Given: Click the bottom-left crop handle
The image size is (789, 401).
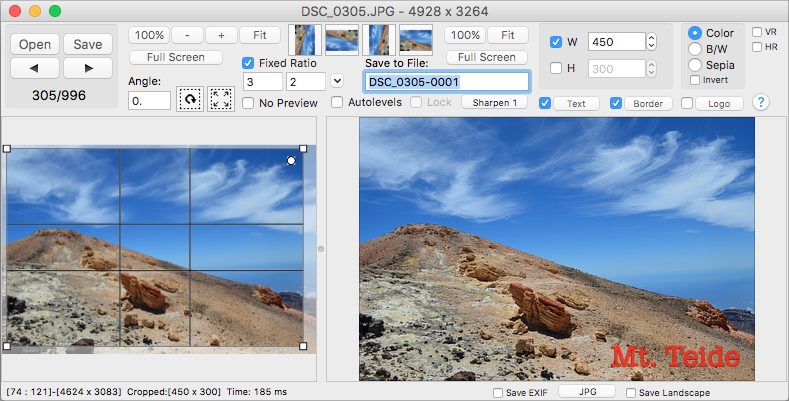Looking at the screenshot, I should [x=7, y=346].
